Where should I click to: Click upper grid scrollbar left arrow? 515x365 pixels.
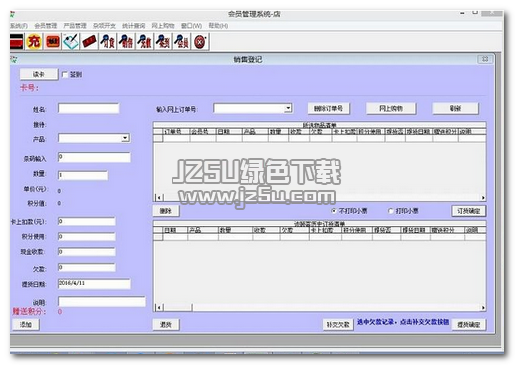pos(159,198)
